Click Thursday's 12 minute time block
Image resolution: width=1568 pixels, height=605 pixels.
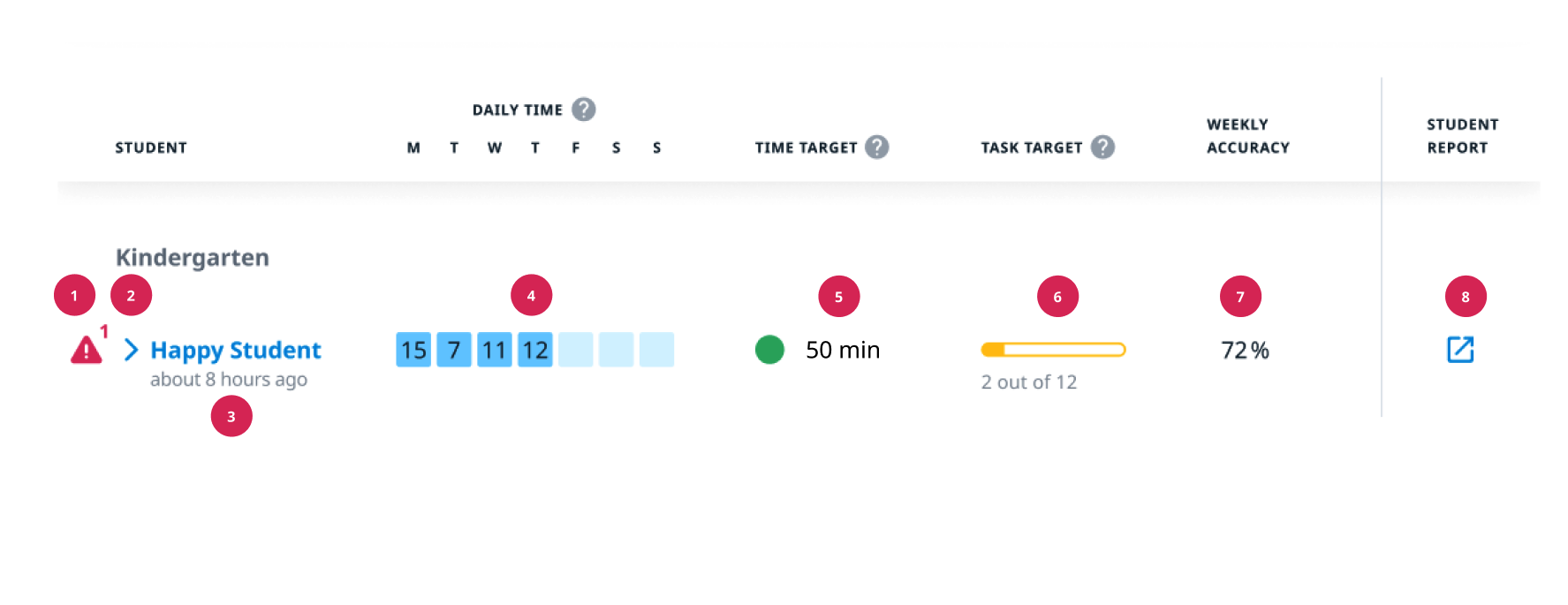[535, 350]
